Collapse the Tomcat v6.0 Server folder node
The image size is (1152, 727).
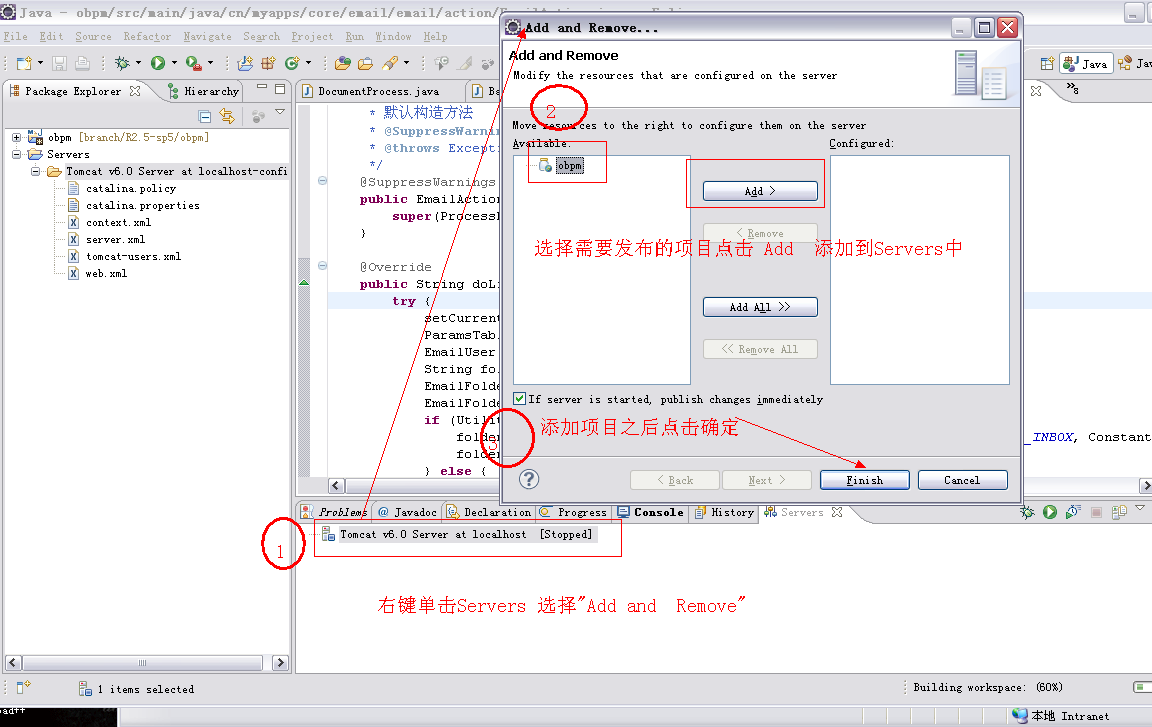point(35,171)
